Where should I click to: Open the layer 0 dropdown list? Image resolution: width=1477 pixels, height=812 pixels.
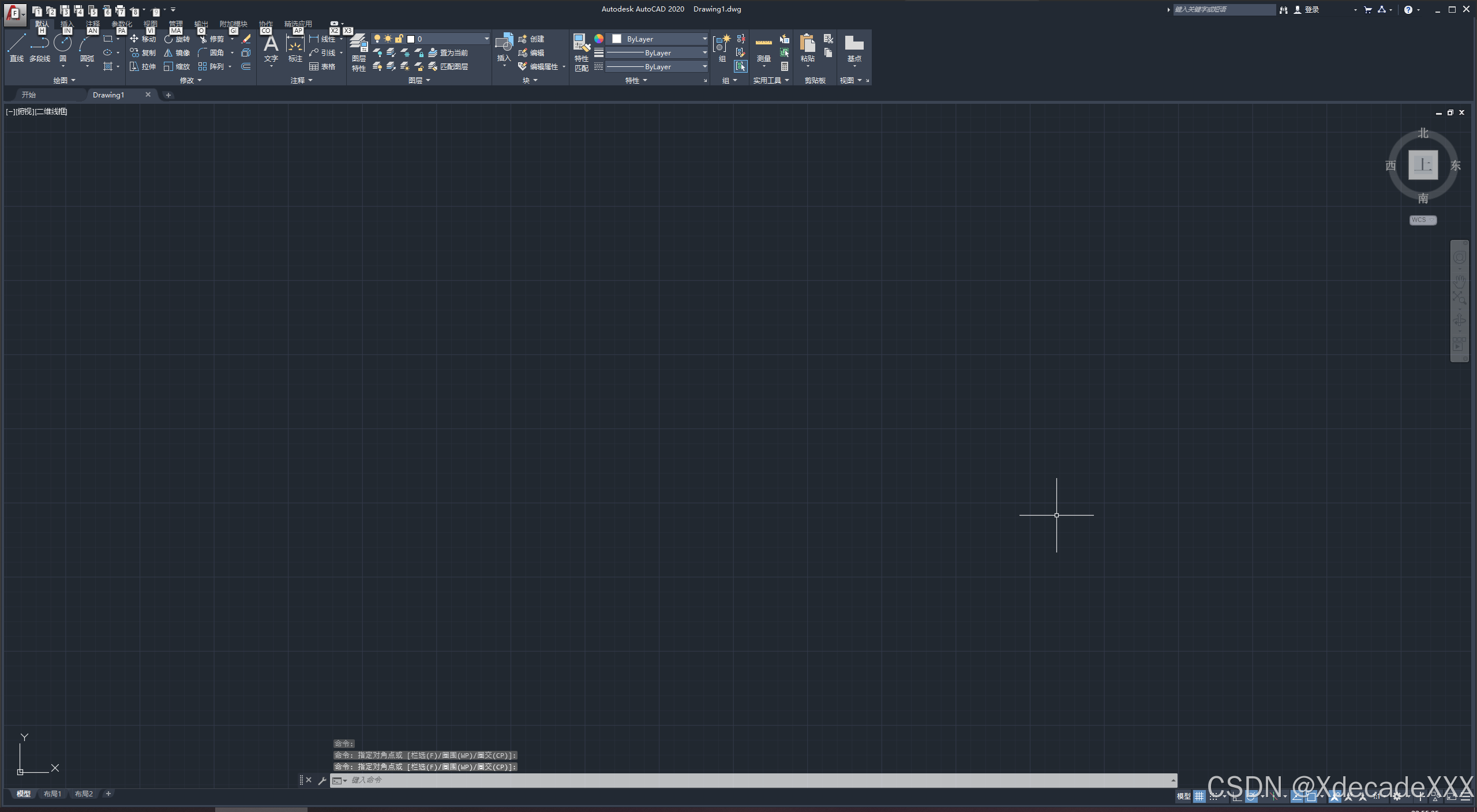pyautogui.click(x=486, y=39)
